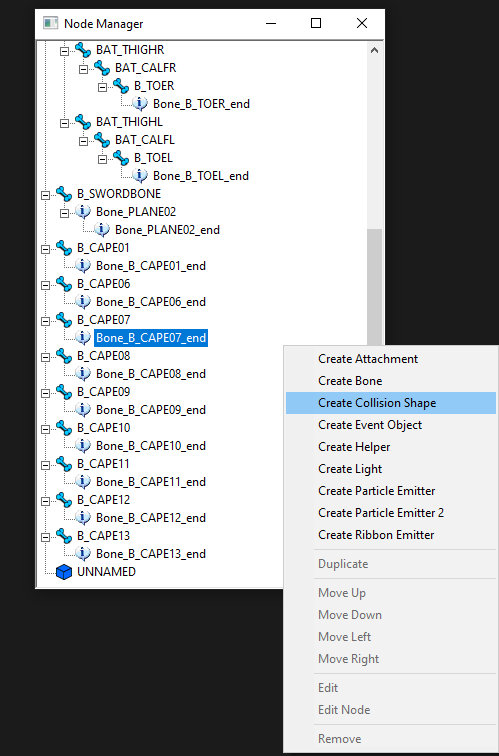Click the bone icon beside BAT_THIGHL
This screenshot has width=499, height=756.
pos(83,122)
